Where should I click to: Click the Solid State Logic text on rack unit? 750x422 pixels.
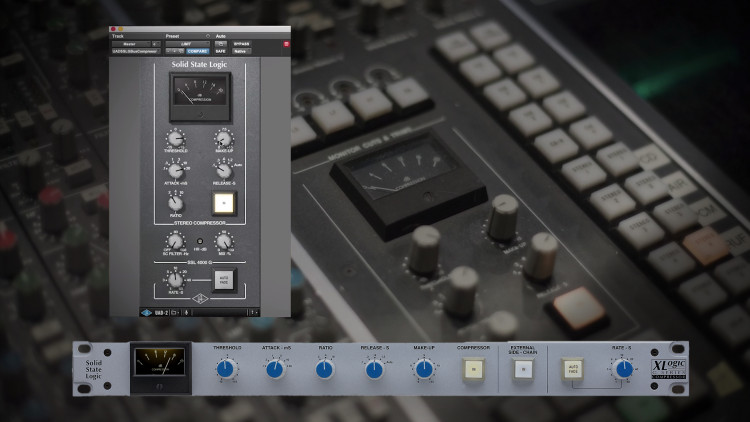(94, 369)
